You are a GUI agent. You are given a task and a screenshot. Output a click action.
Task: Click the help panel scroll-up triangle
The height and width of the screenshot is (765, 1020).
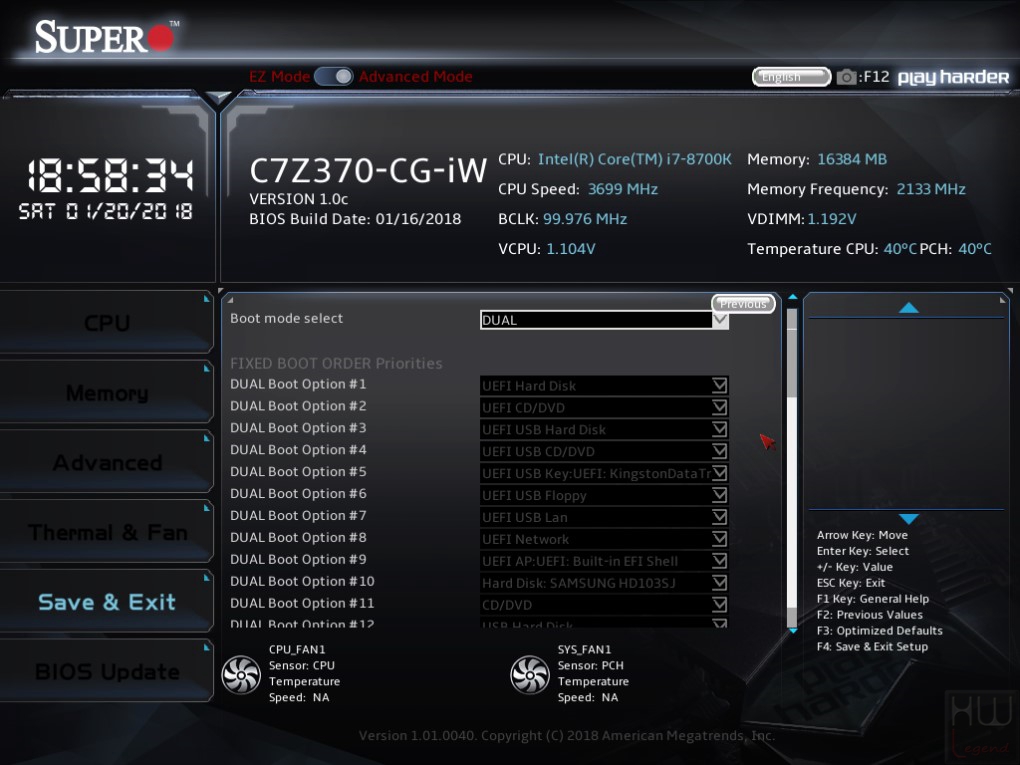(908, 308)
